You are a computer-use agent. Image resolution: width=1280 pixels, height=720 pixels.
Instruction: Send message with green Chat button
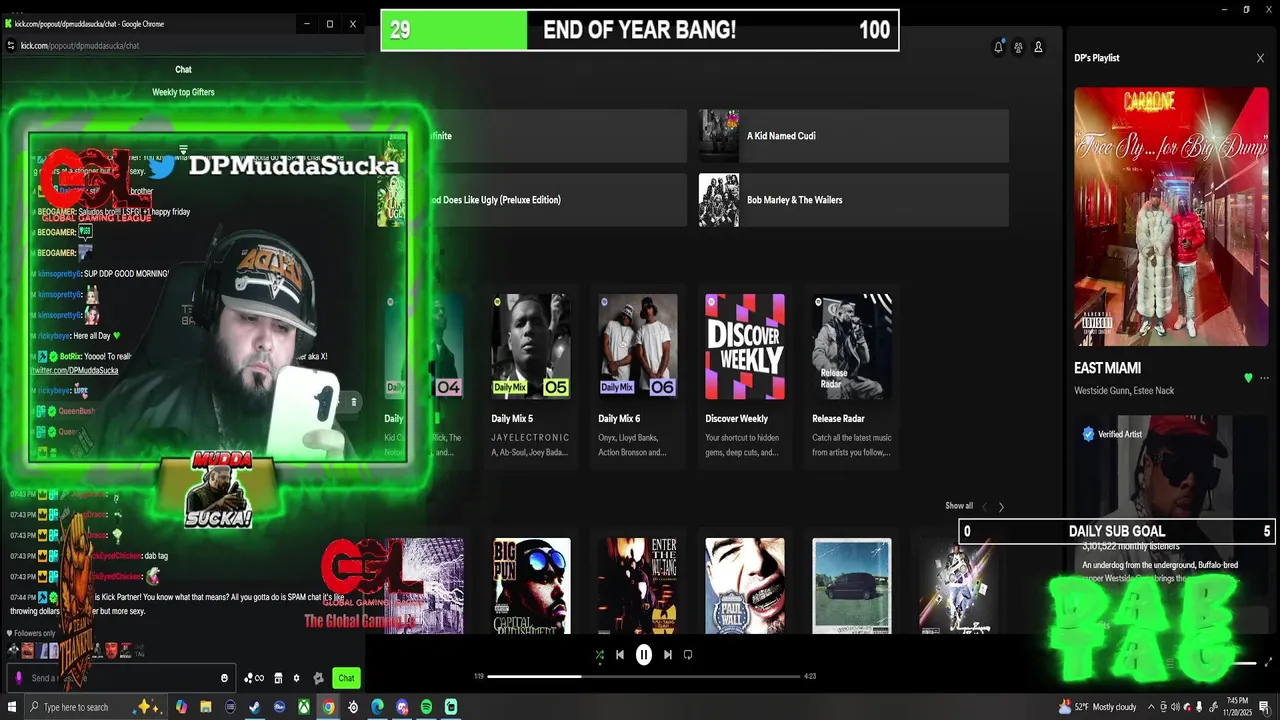[346, 678]
